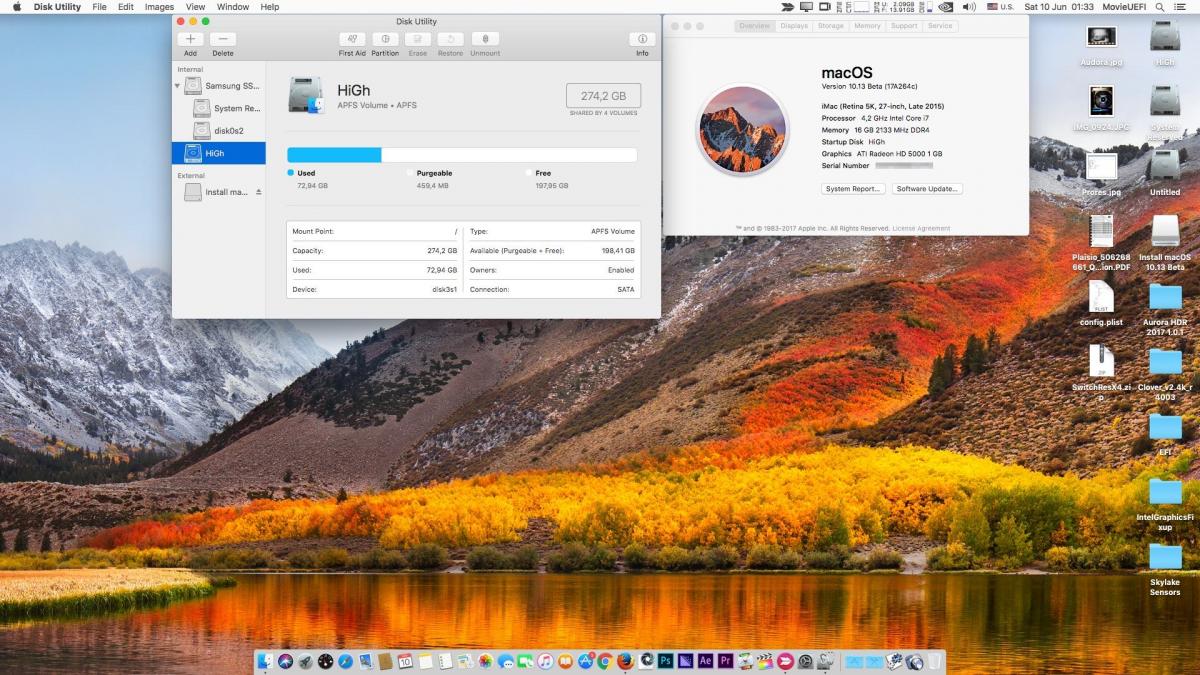The height and width of the screenshot is (675, 1200).
Task: Open the Edit menu
Action: click(125, 7)
